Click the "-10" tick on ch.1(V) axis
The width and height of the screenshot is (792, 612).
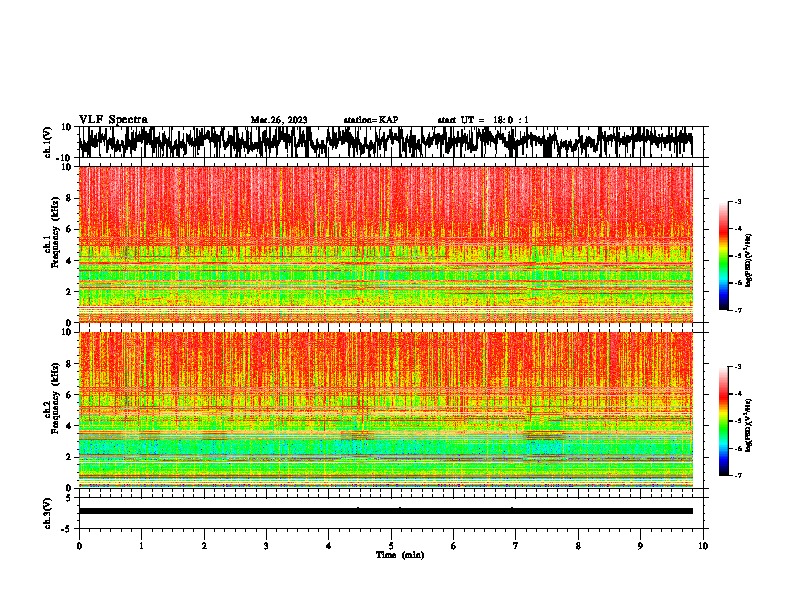tap(65, 158)
